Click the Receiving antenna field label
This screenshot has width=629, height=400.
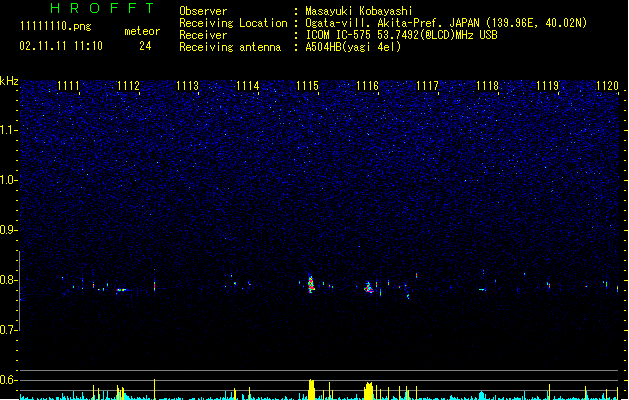point(230,47)
